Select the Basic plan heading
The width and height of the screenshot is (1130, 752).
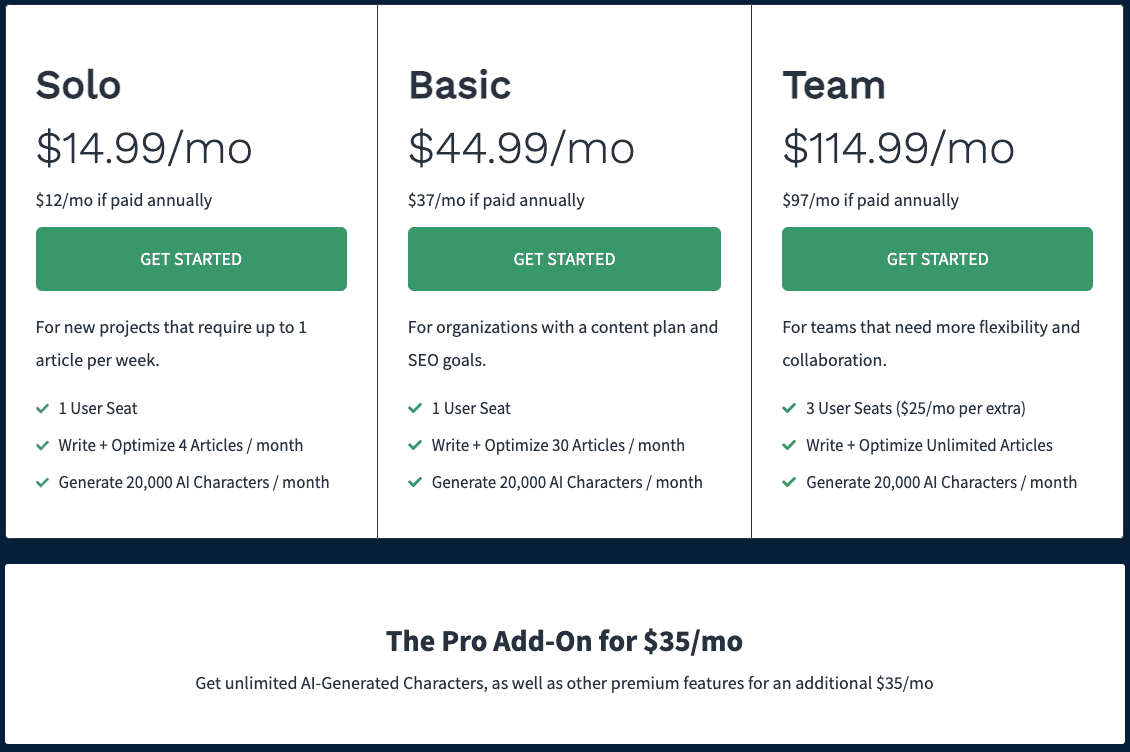tap(460, 85)
